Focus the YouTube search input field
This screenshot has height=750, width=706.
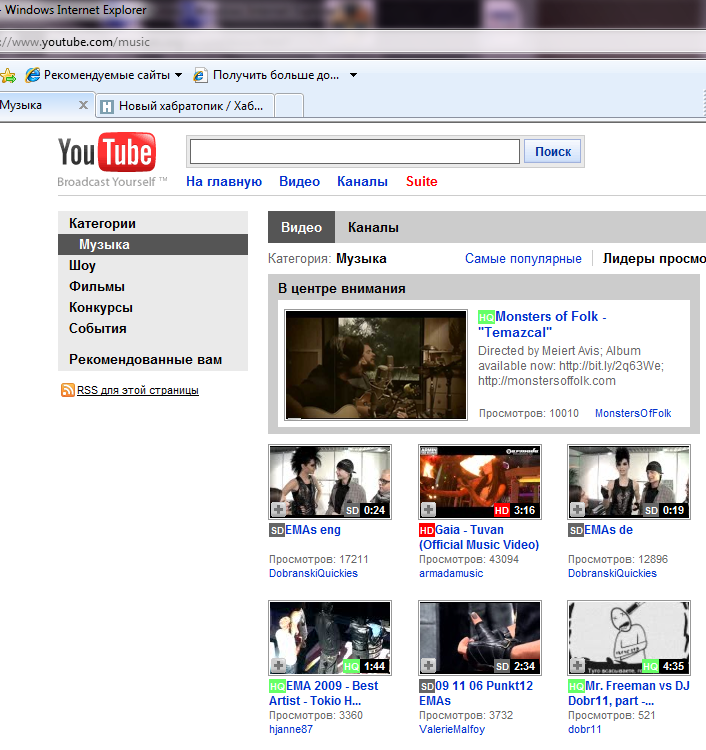(355, 152)
